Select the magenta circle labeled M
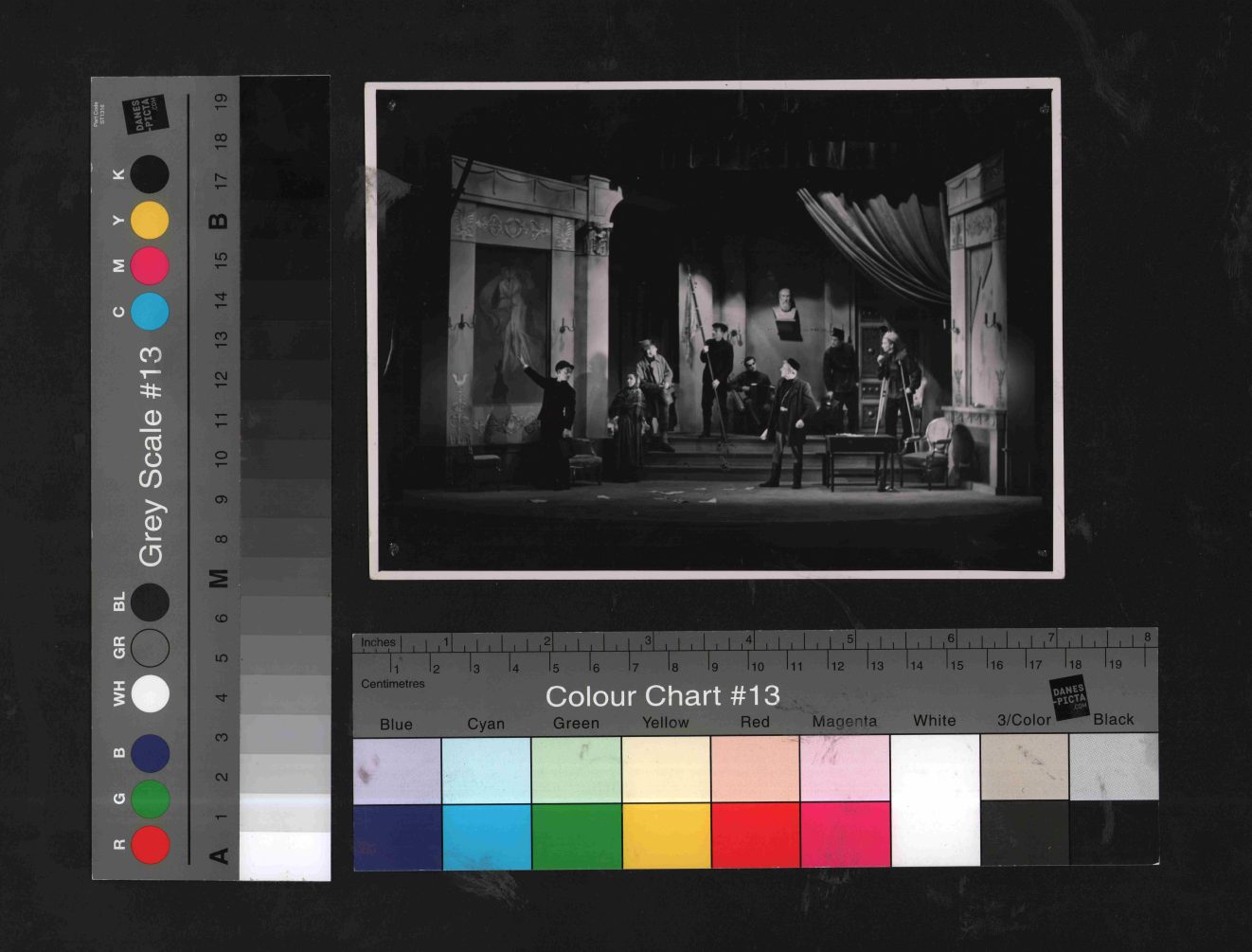The image size is (1252, 952). click(150, 266)
